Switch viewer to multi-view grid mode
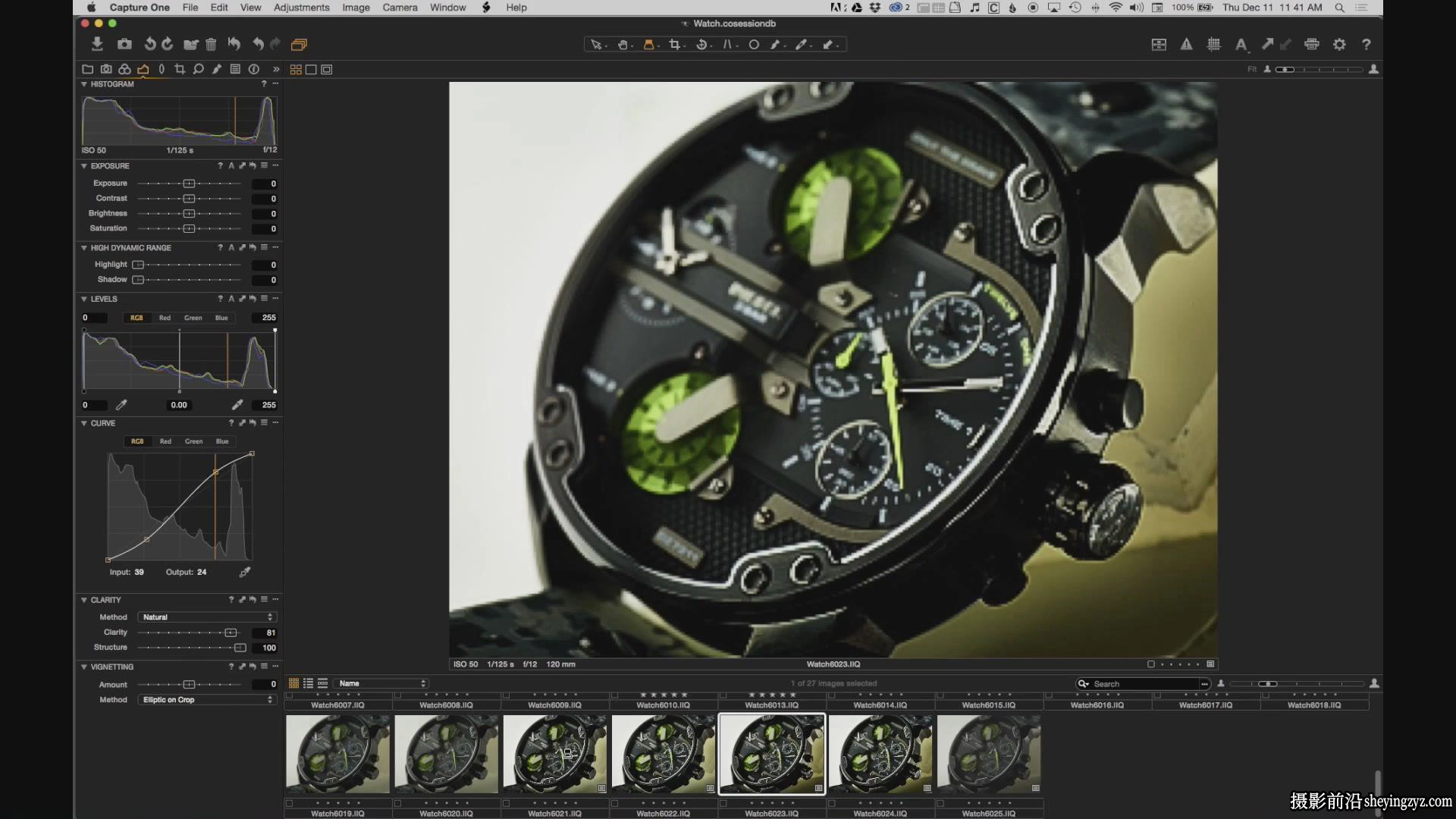The image size is (1456, 819). click(x=296, y=70)
